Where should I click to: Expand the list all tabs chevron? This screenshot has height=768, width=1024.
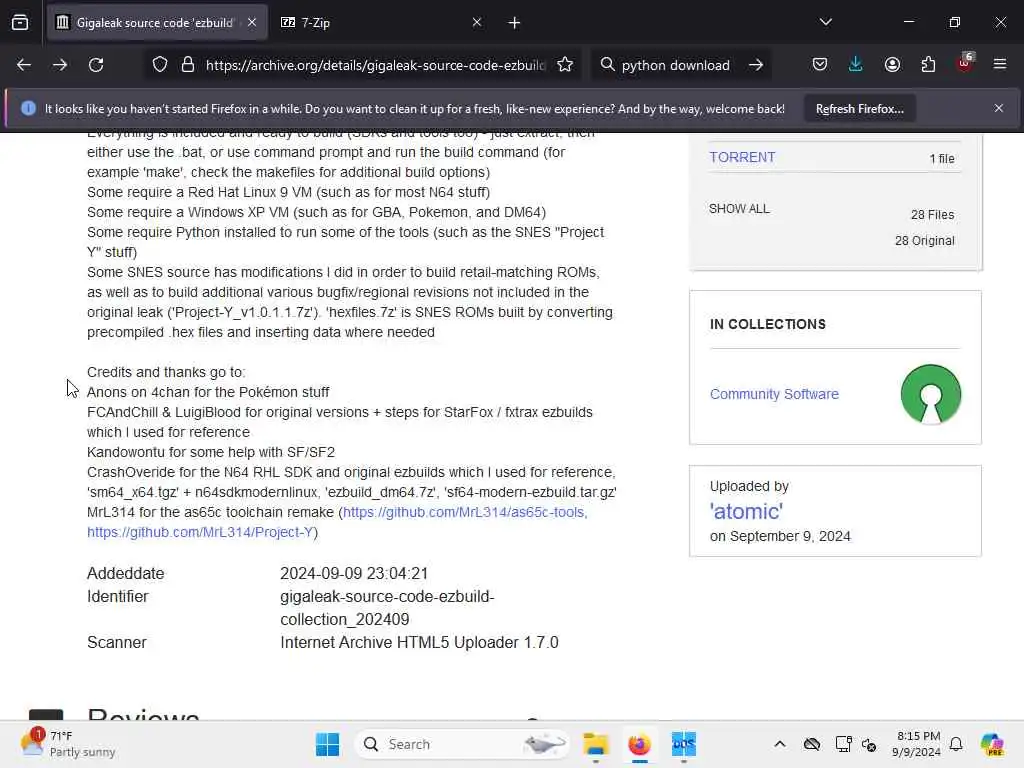coord(825,22)
